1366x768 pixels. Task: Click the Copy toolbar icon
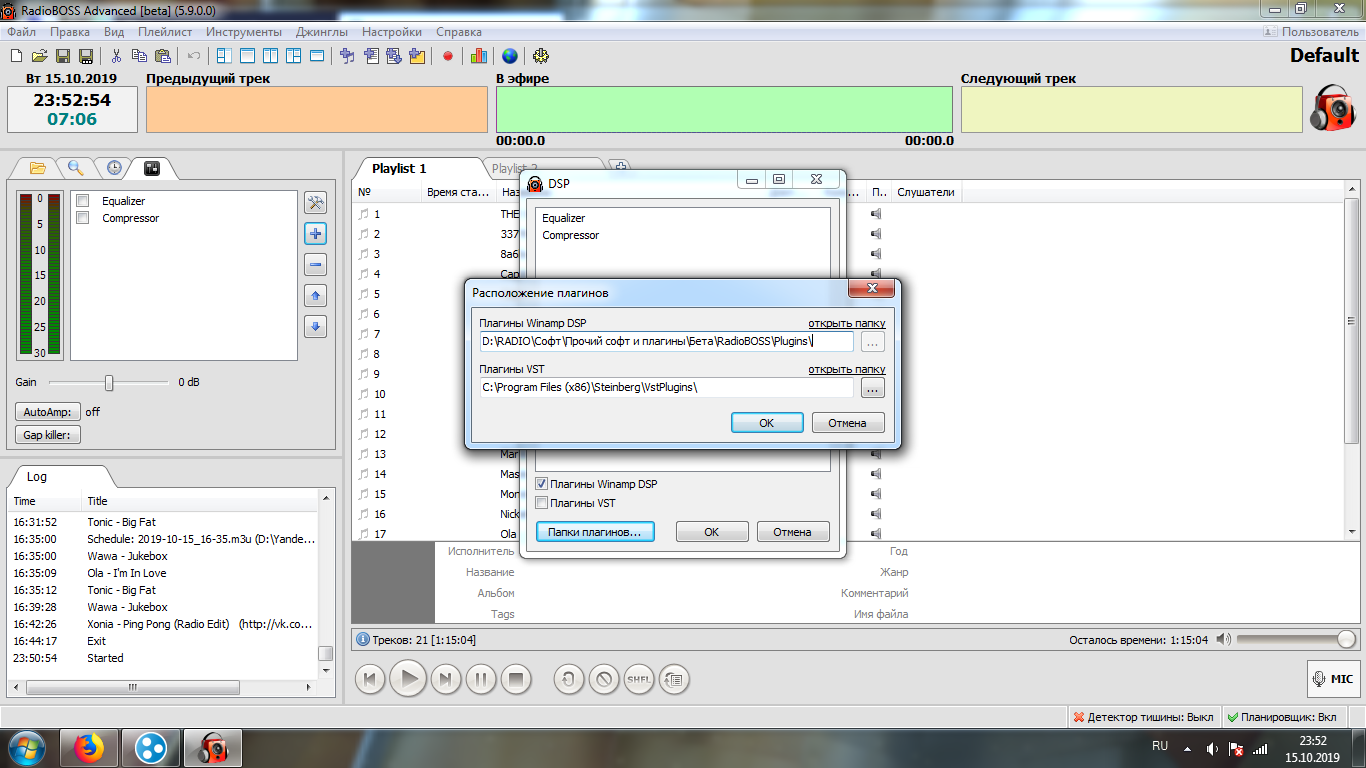[140, 56]
